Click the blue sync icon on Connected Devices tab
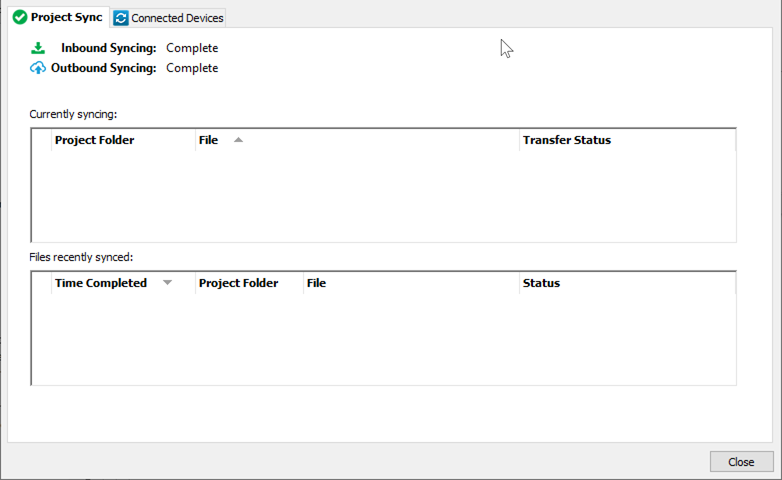This screenshot has height=480, width=782. pyautogui.click(x=121, y=18)
